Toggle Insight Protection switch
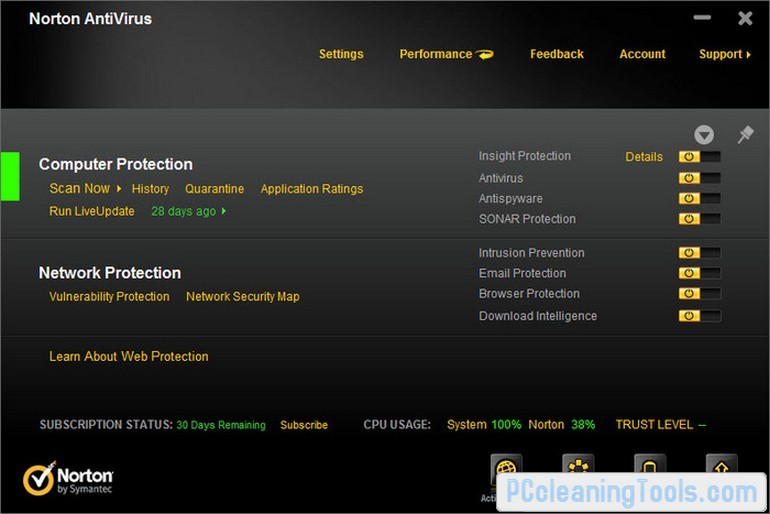 [700, 157]
